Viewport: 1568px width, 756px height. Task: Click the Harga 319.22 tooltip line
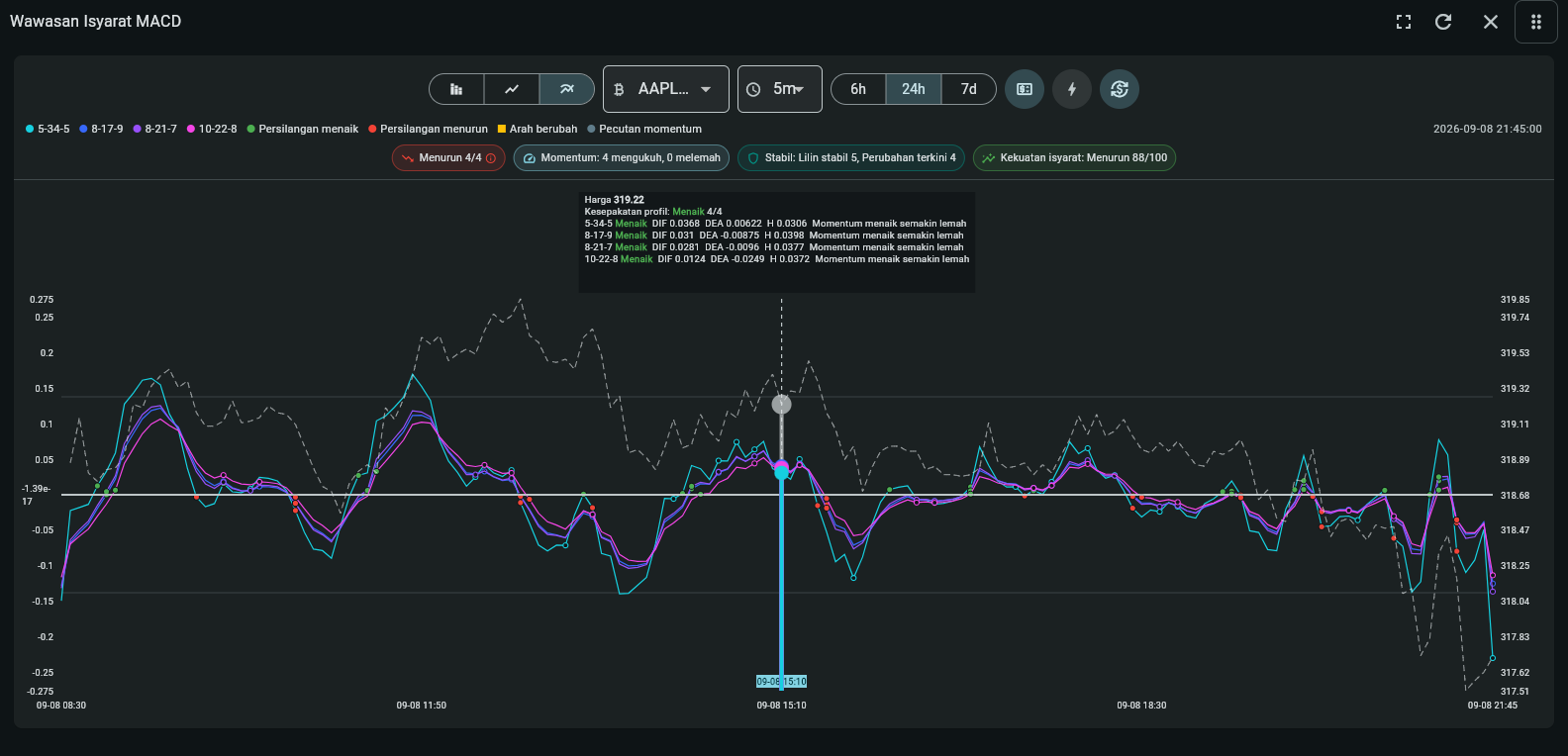(614, 200)
